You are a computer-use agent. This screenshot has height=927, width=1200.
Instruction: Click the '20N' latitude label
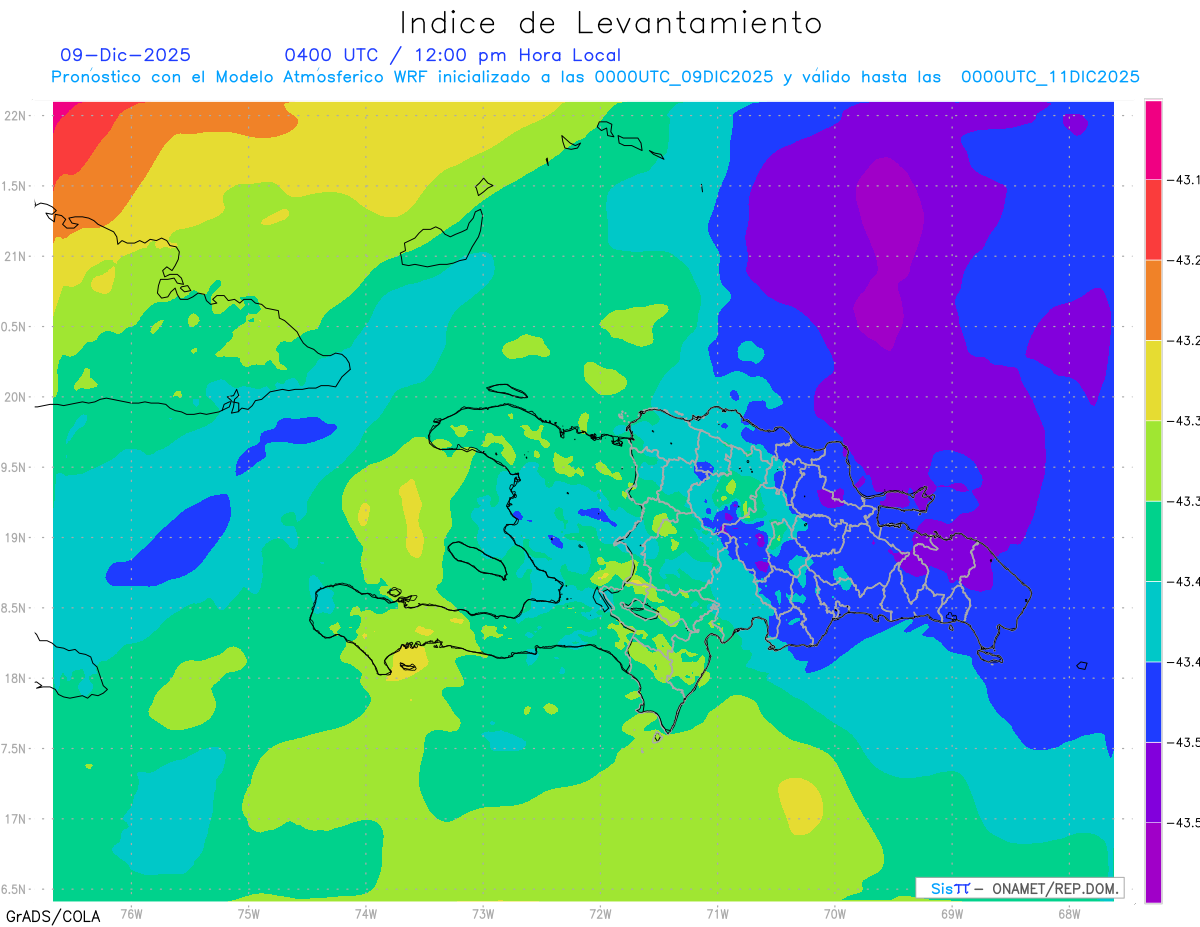17,397
